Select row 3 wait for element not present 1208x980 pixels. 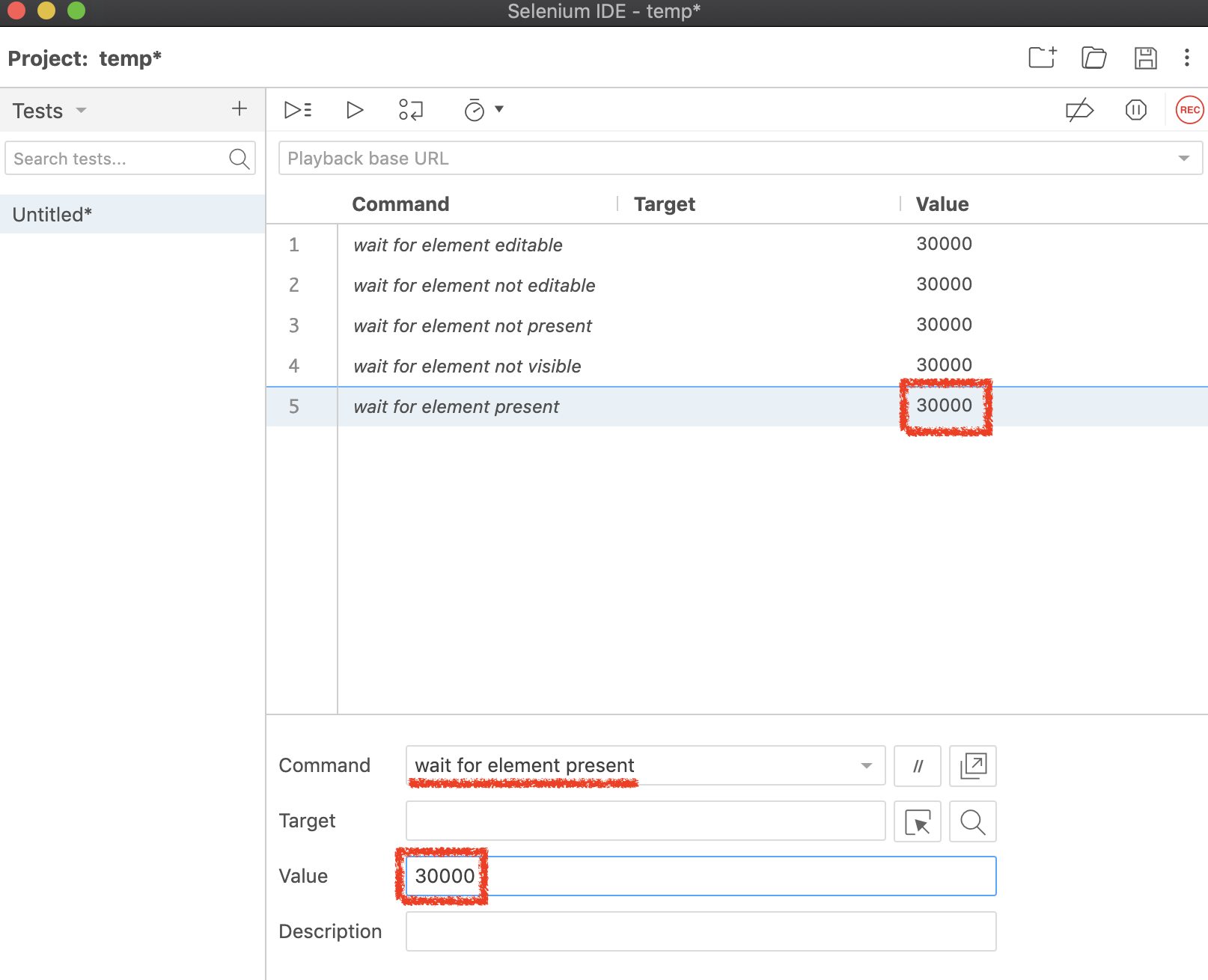click(737, 325)
